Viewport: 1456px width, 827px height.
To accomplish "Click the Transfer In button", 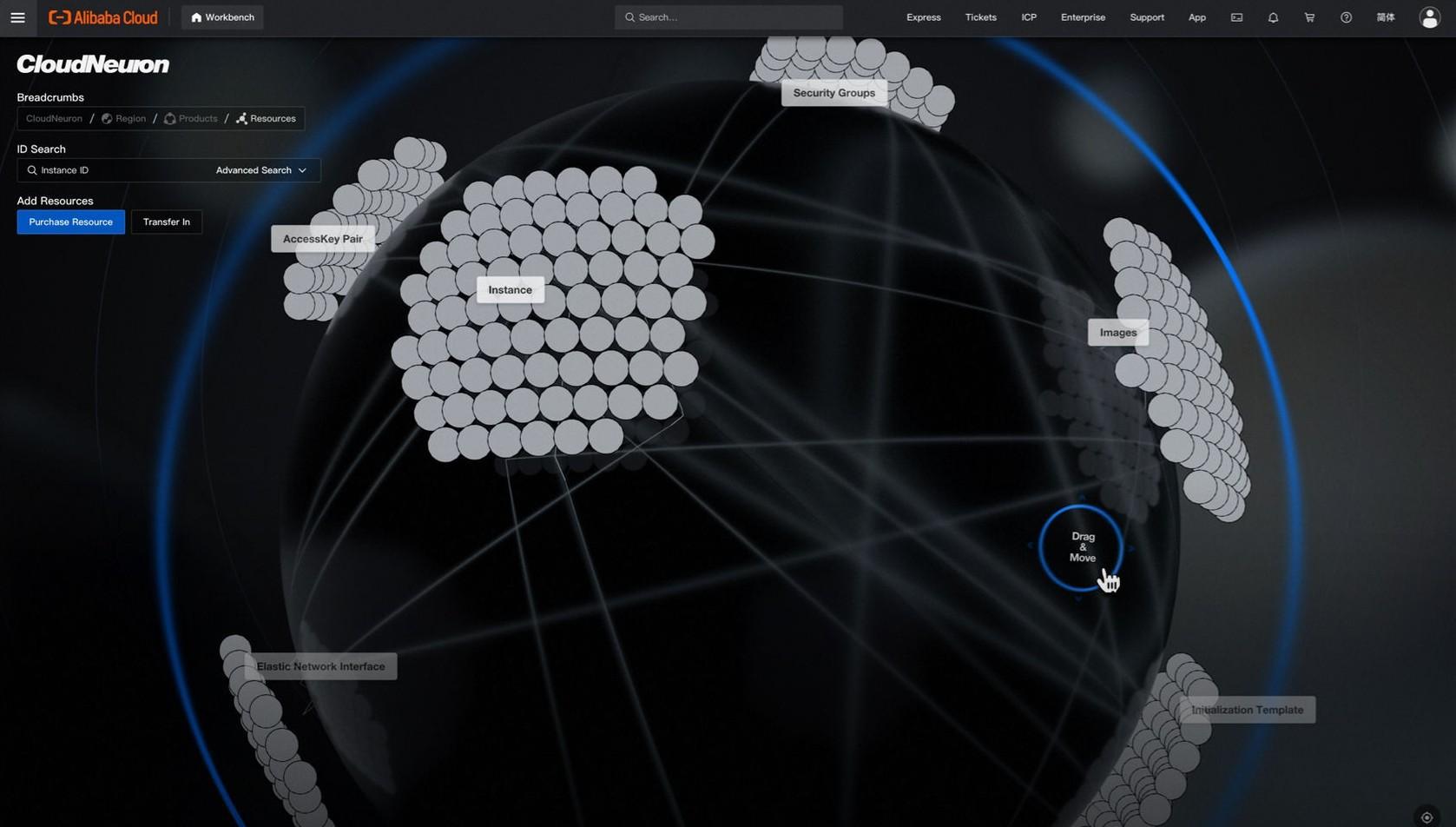I will pos(167,222).
